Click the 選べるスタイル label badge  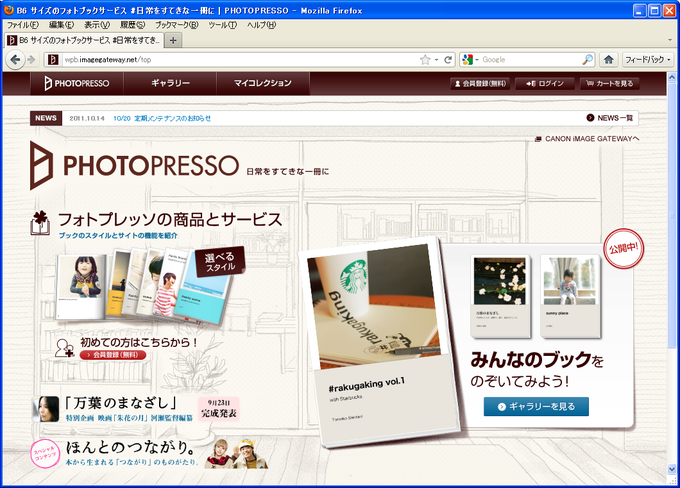point(220,262)
